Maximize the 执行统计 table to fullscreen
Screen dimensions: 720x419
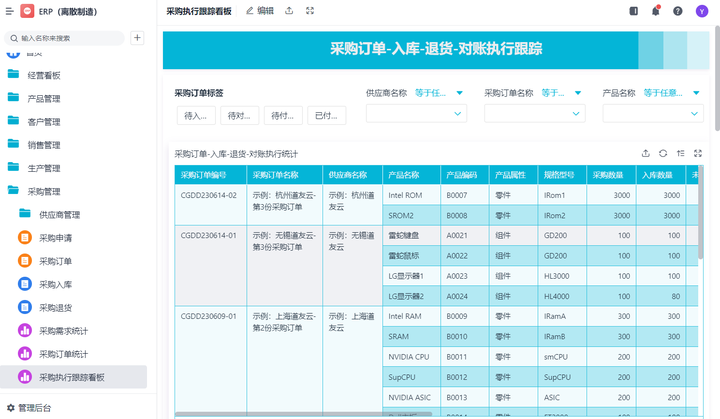click(698, 154)
